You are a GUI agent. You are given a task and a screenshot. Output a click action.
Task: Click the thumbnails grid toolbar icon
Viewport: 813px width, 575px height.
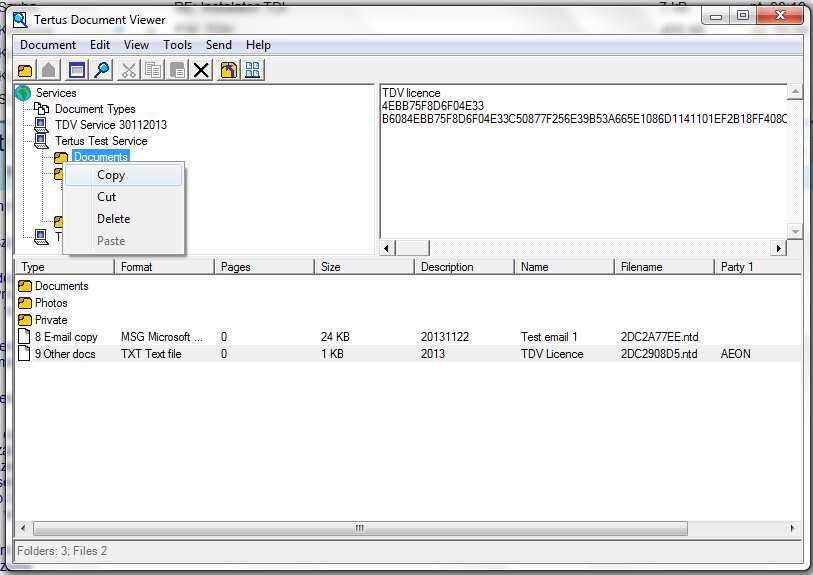[253, 70]
